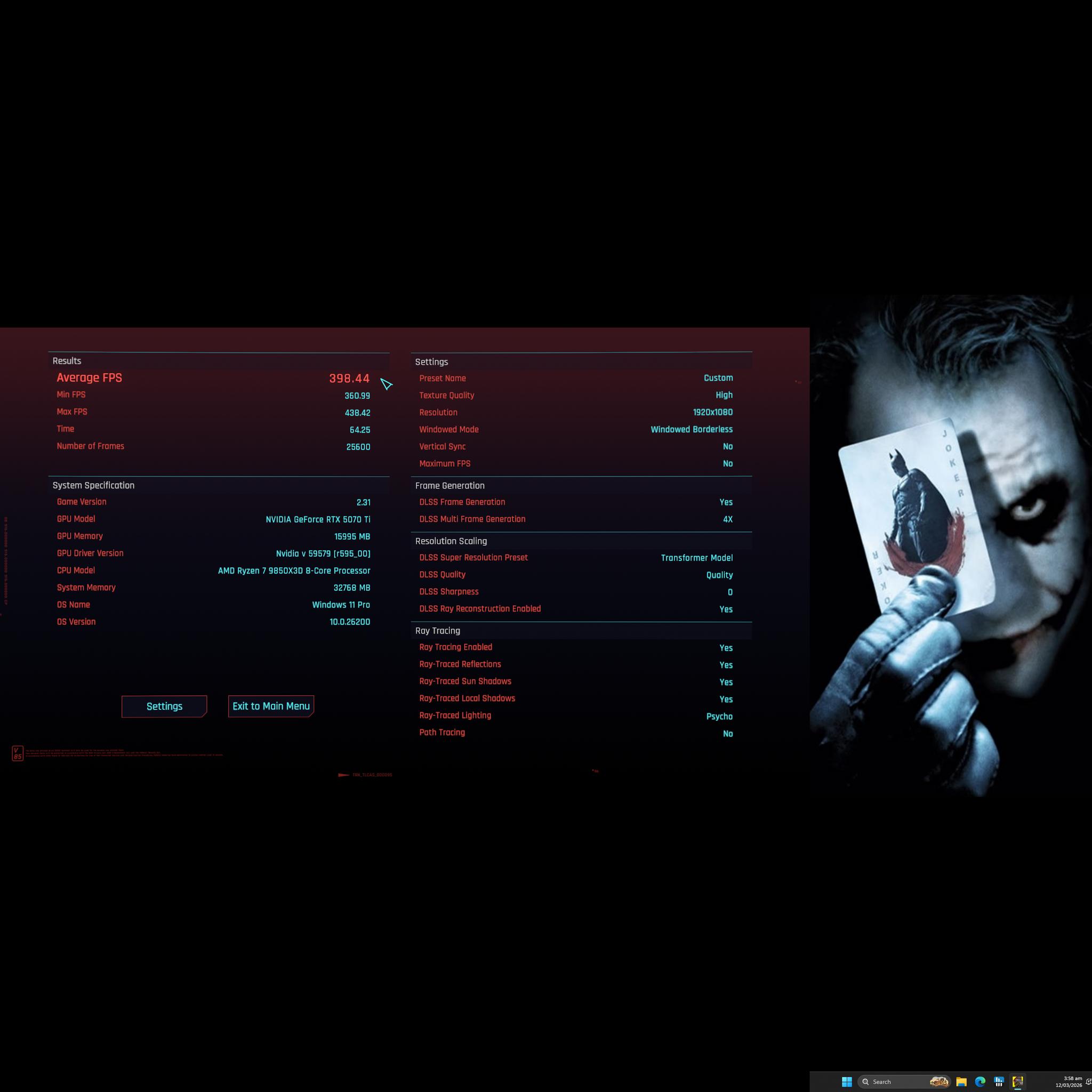
Task: Click GPU Model NVIDIA GeForce RTX 5070 Ti
Action: (318, 519)
